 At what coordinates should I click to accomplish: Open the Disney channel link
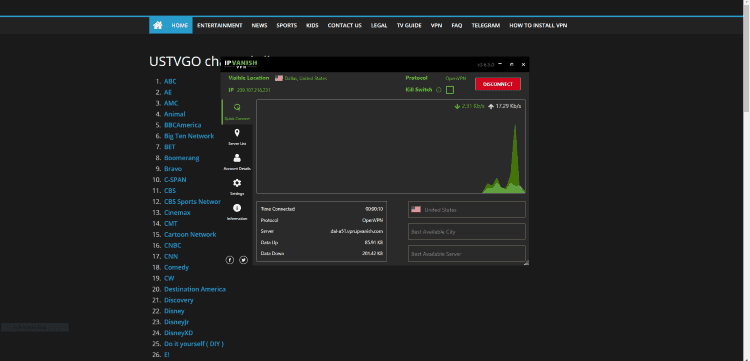[174, 311]
